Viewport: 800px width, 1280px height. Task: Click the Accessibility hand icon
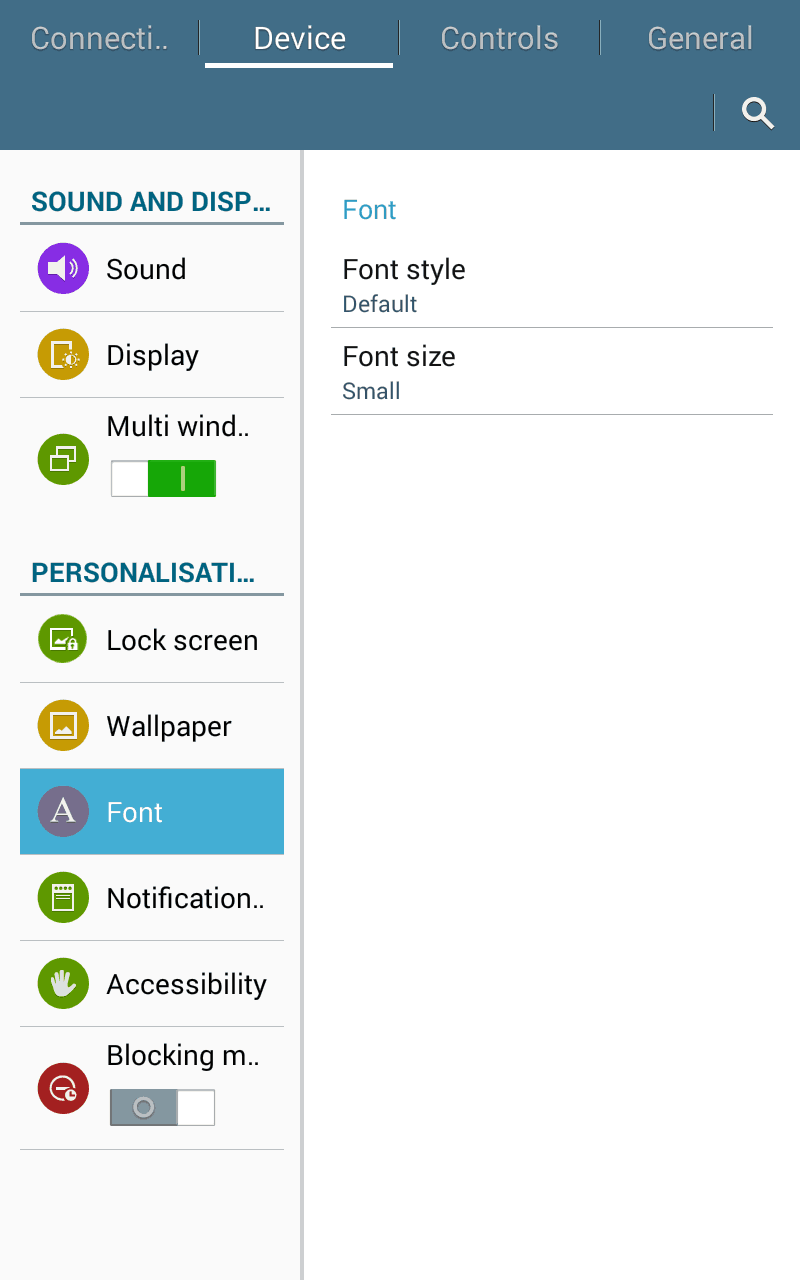(x=62, y=983)
